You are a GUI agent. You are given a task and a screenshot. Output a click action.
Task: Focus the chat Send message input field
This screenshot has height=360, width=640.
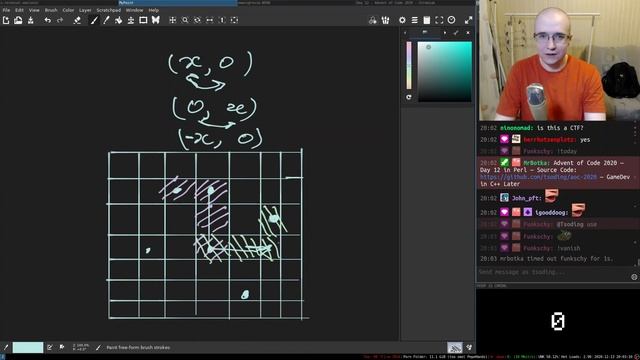click(554, 272)
